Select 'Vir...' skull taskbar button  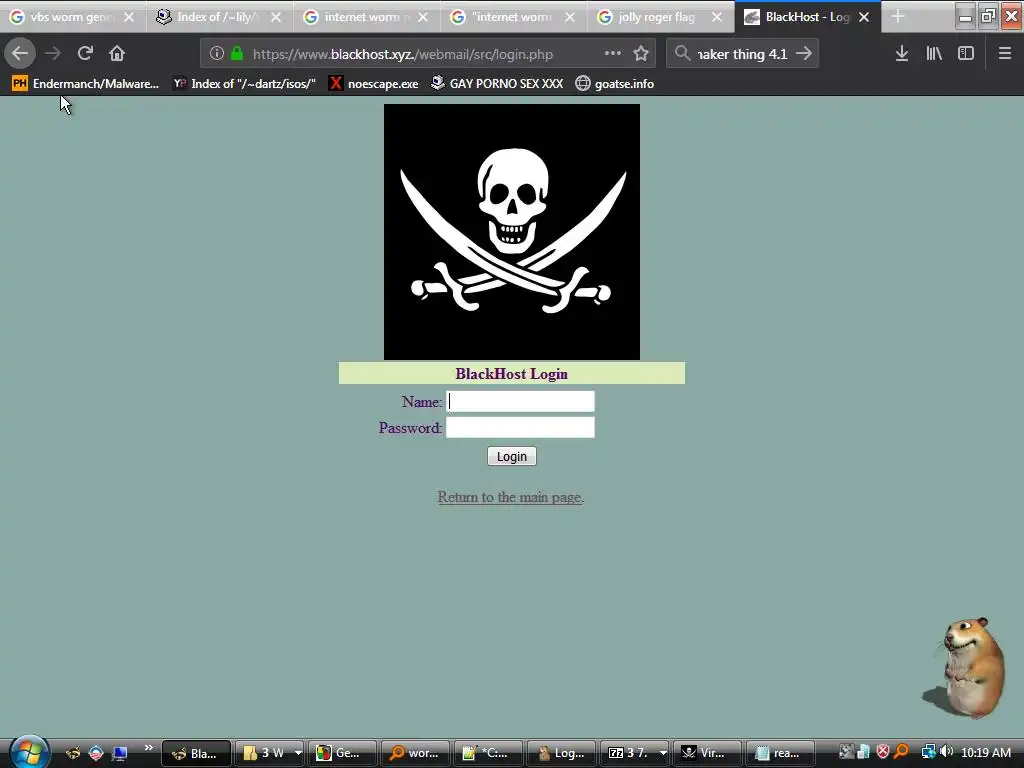pos(707,753)
